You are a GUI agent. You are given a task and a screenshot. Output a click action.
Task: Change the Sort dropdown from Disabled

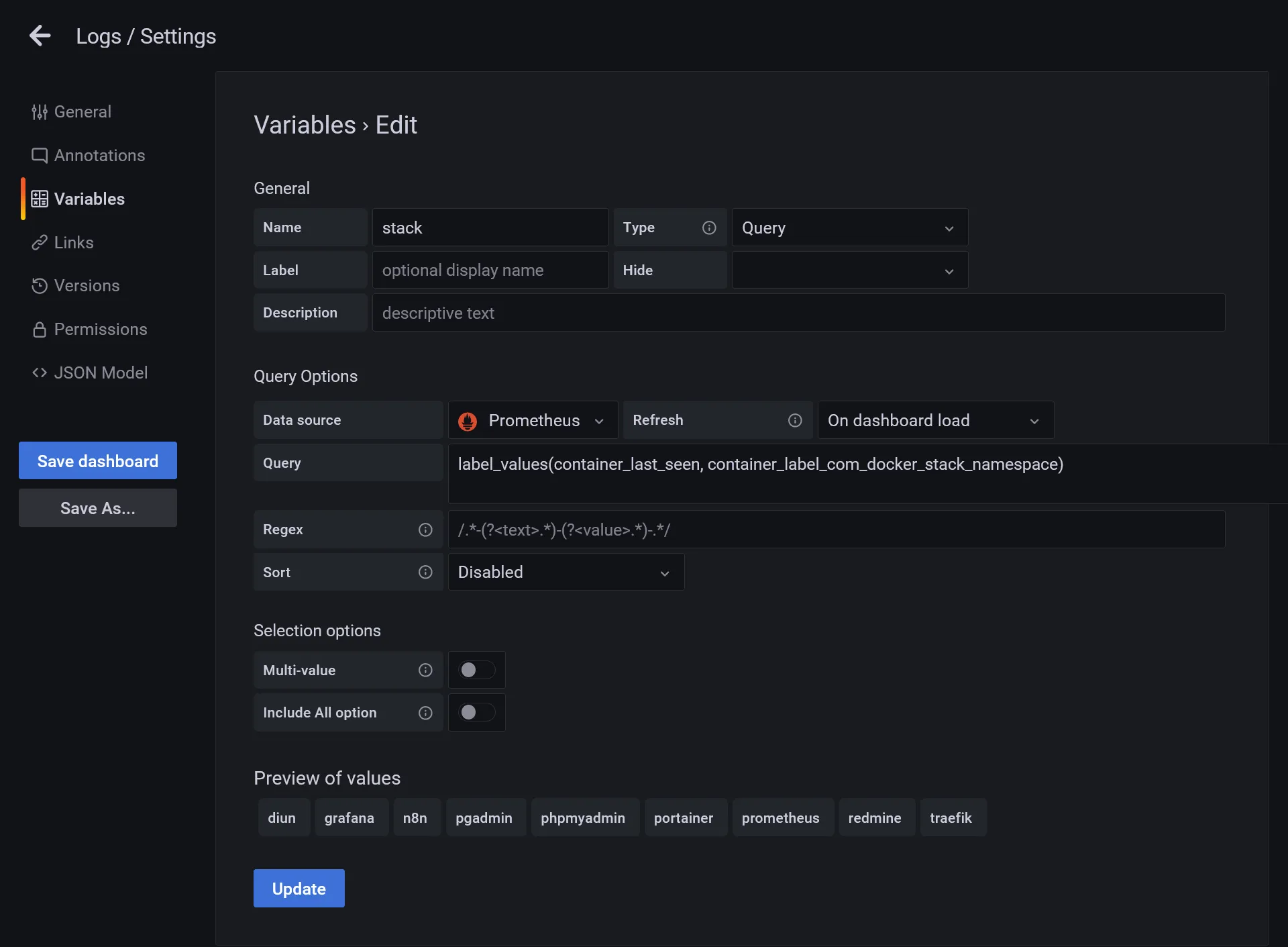coord(566,572)
